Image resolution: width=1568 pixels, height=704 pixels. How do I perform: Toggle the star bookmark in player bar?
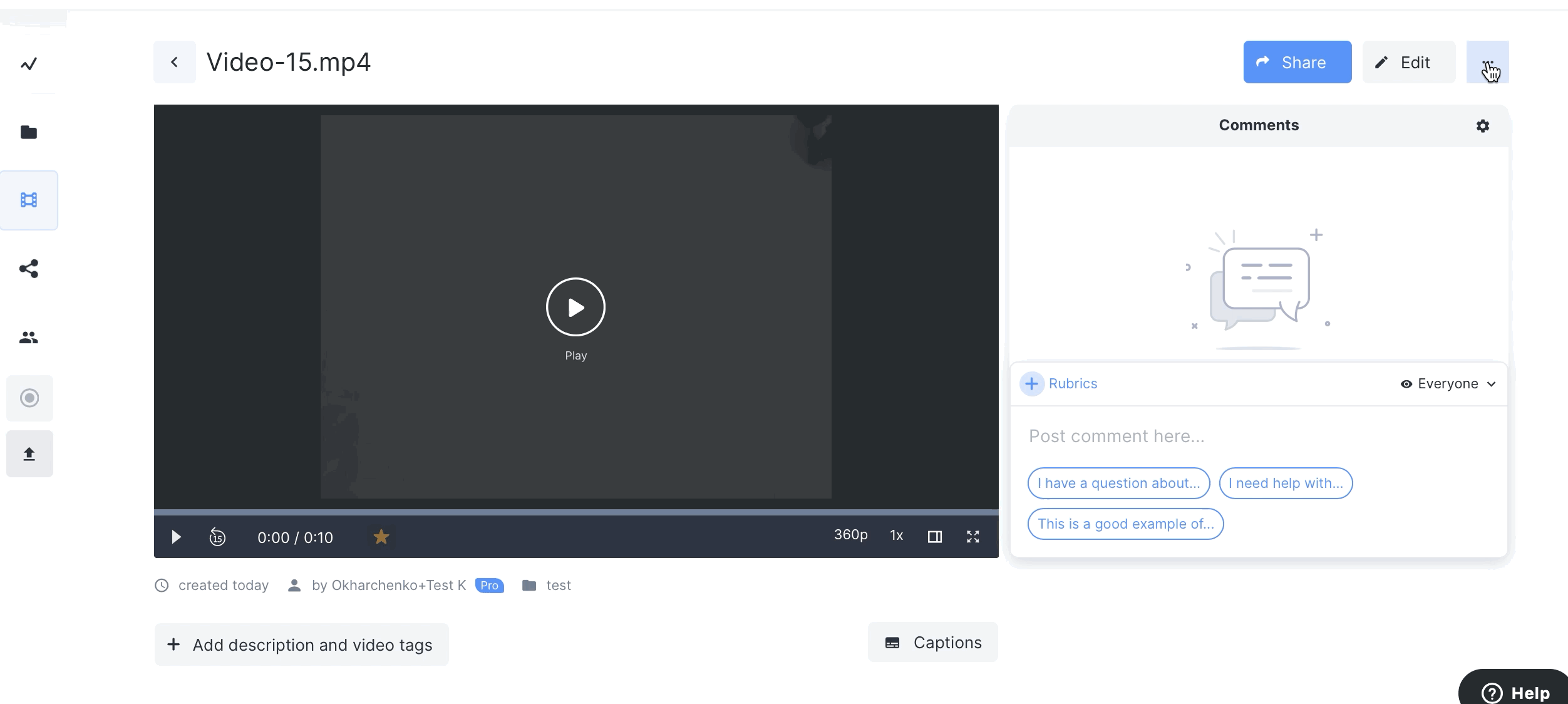click(381, 537)
